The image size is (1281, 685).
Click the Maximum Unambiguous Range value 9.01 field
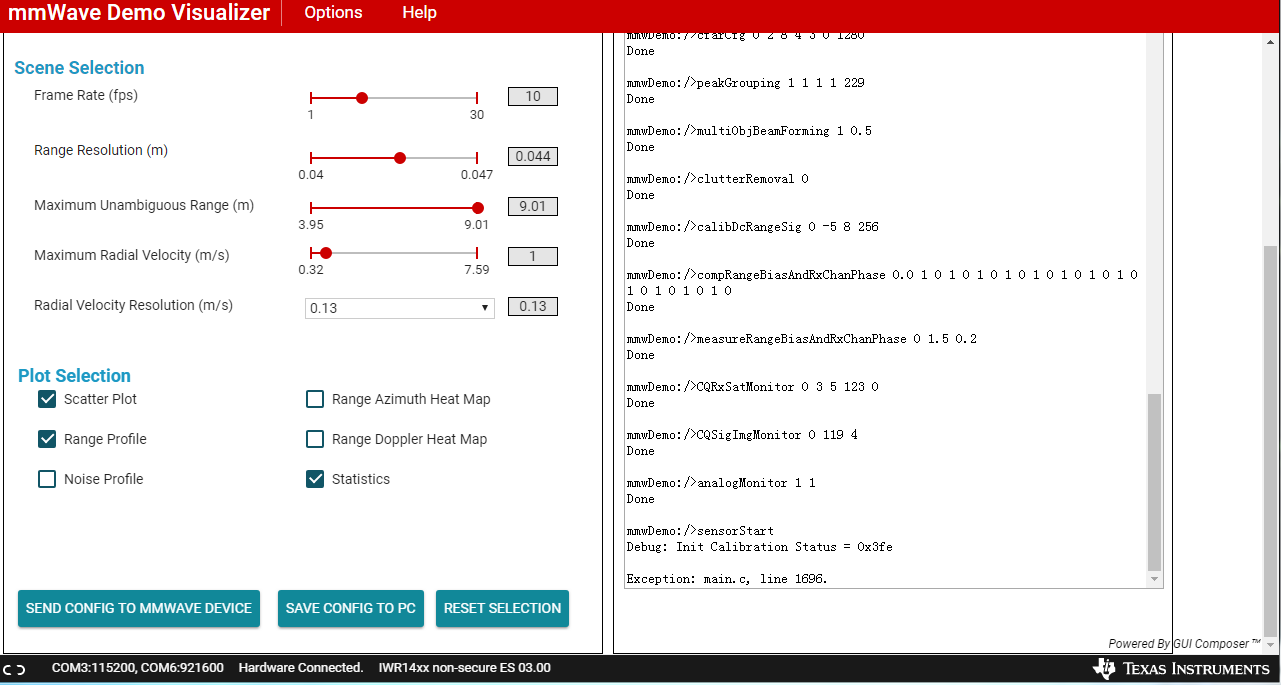tap(533, 207)
